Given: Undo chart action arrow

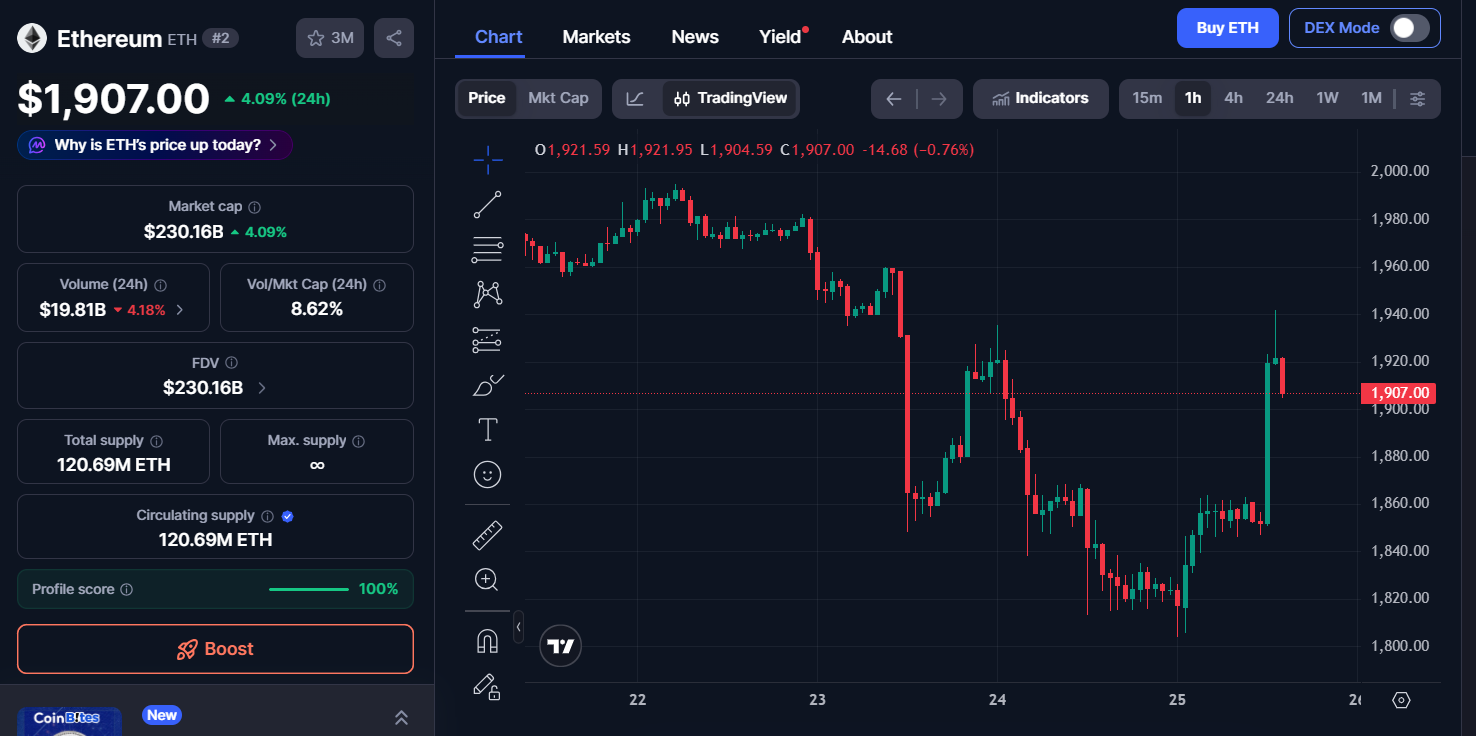Looking at the screenshot, I should [894, 99].
